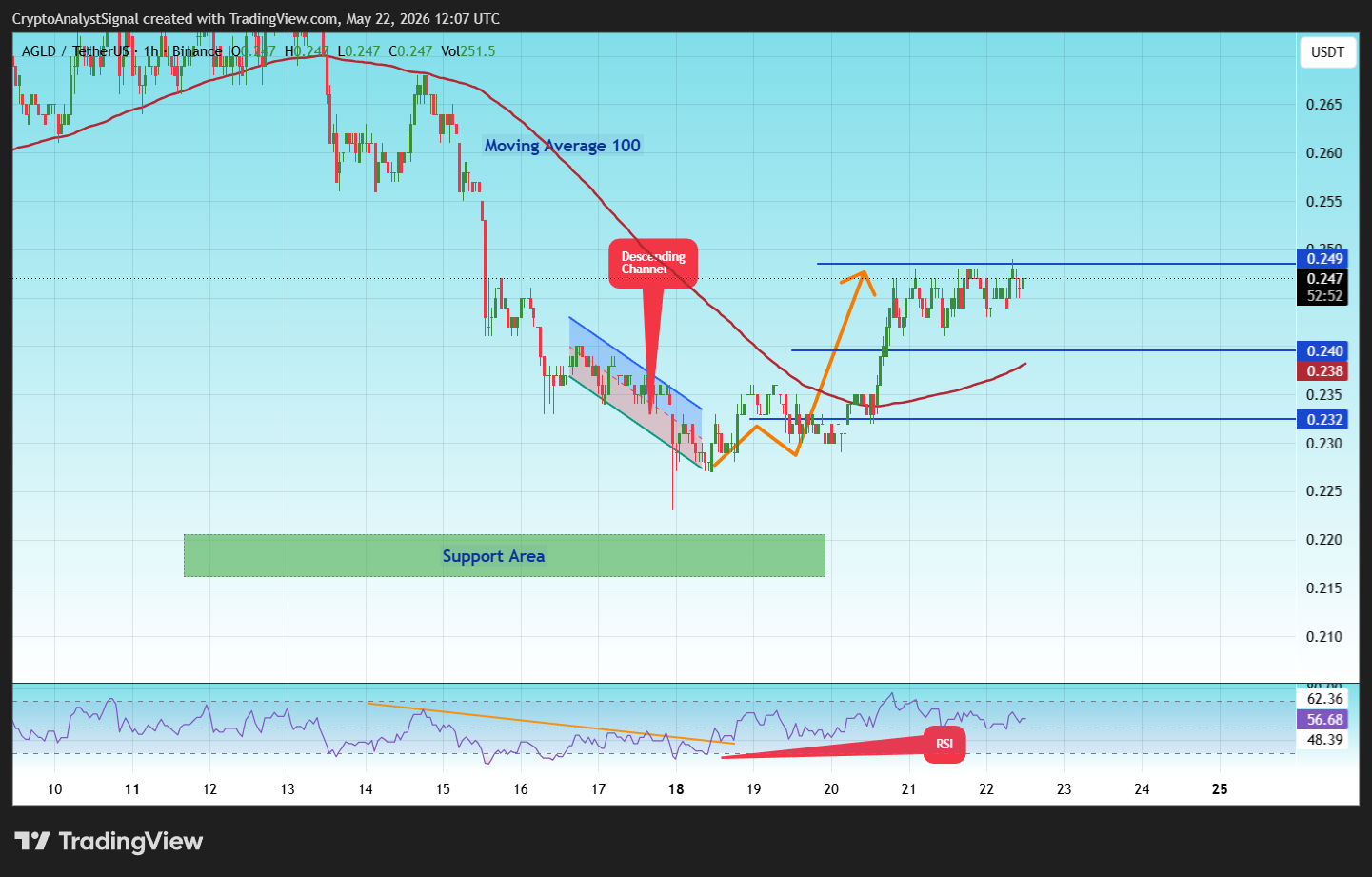This screenshot has width=1372, height=877.
Task: Select the date label 21 on time axis
Action: pyautogui.click(x=909, y=789)
